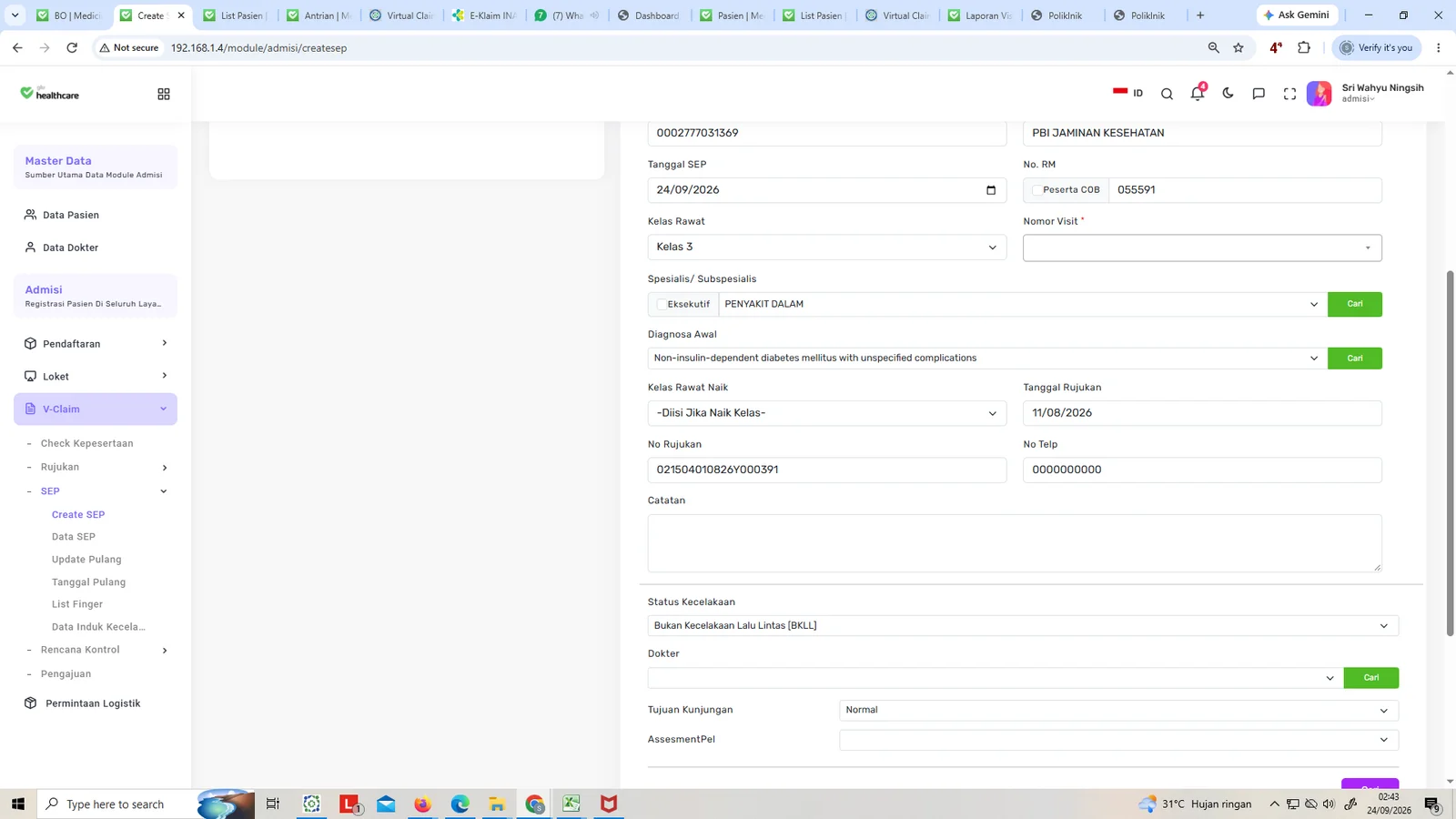1456x819 pixels.
Task: Click the page vertical scrollbar thumb
Action: [1451, 452]
